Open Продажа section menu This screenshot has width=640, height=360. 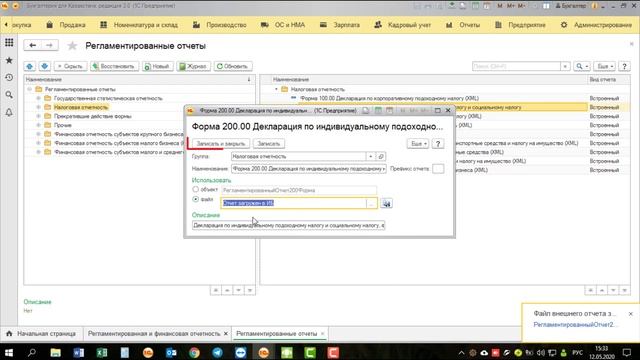pos(66,25)
